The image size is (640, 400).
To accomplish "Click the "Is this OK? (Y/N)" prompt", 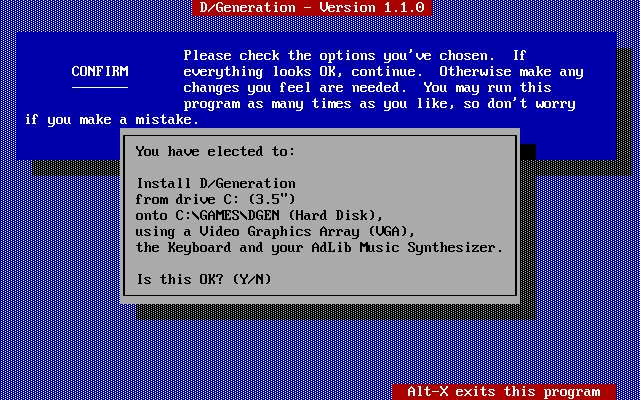I will [x=204, y=280].
